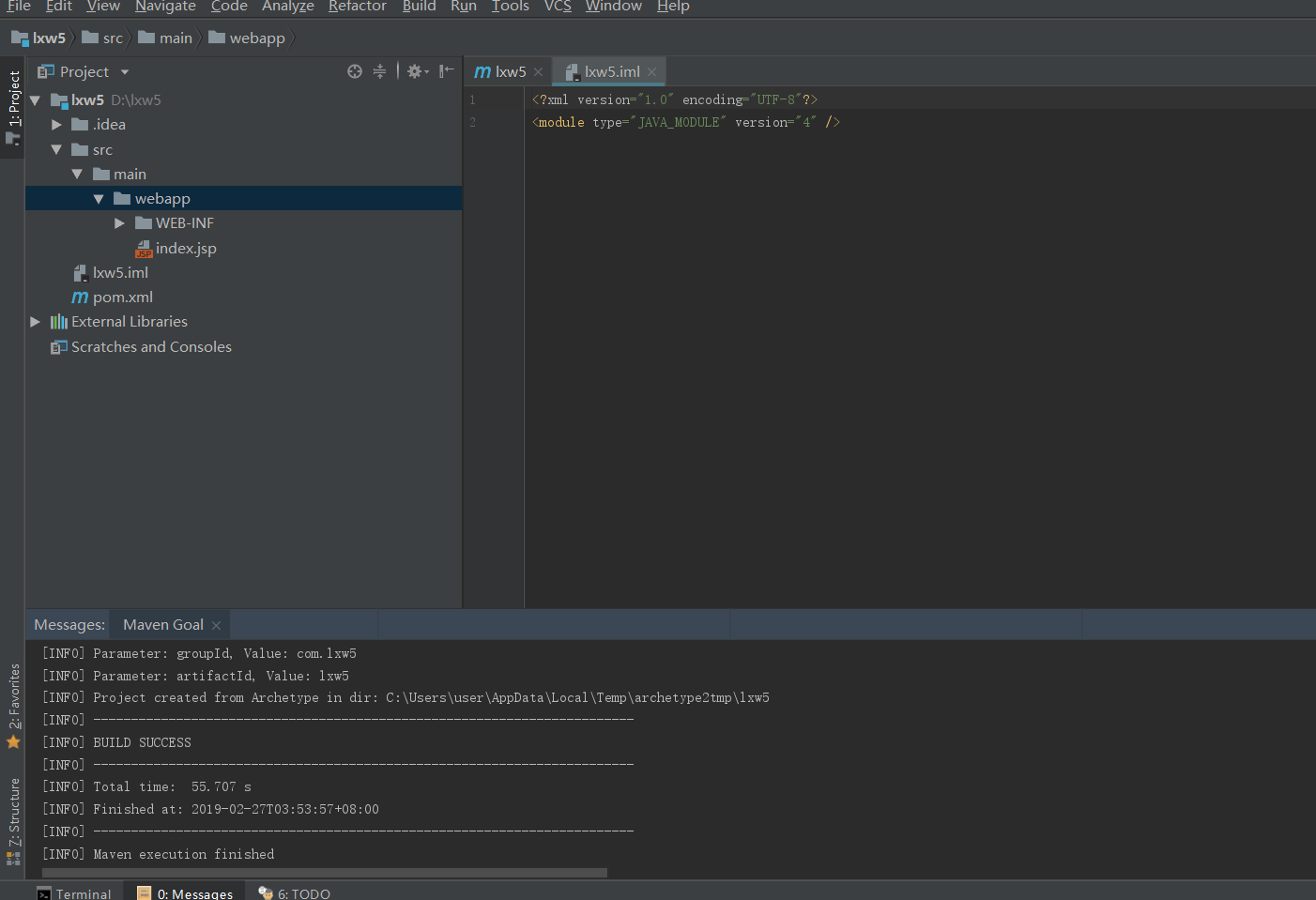Select Scratches and Consoles in Project tree
The width and height of the screenshot is (1316, 900).
151,346
